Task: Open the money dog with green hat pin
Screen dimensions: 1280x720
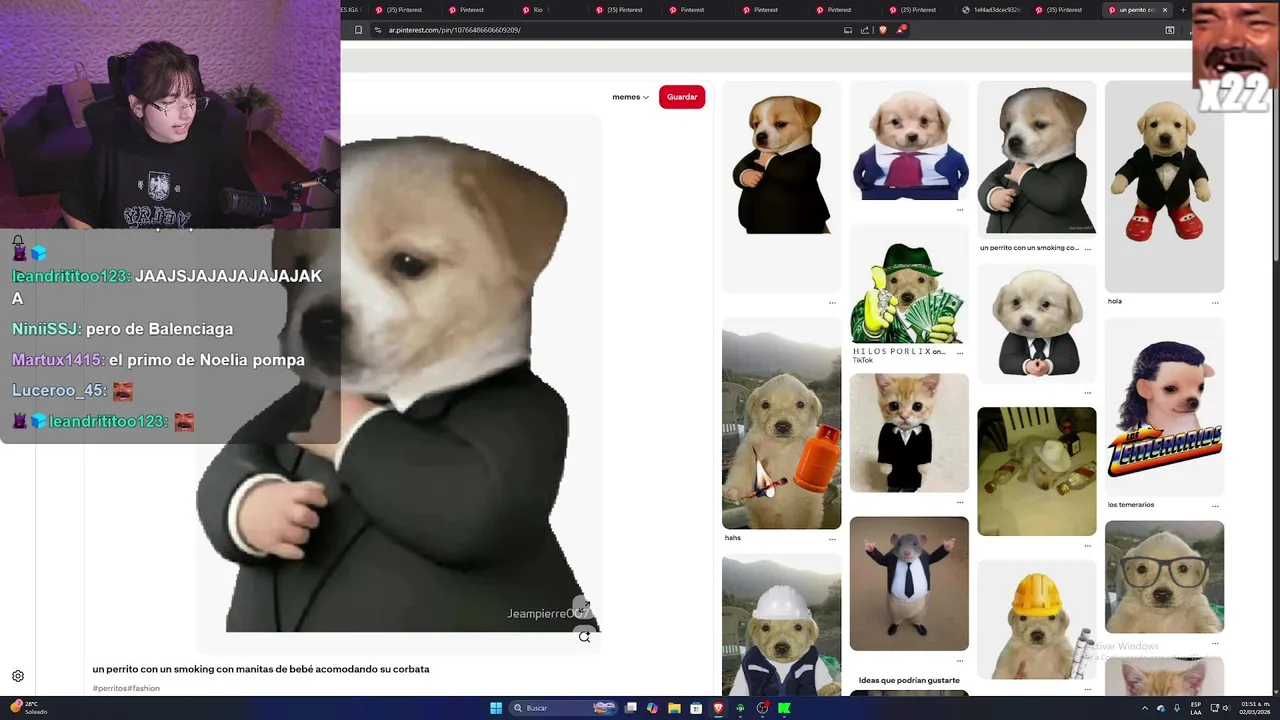Action: (x=908, y=284)
